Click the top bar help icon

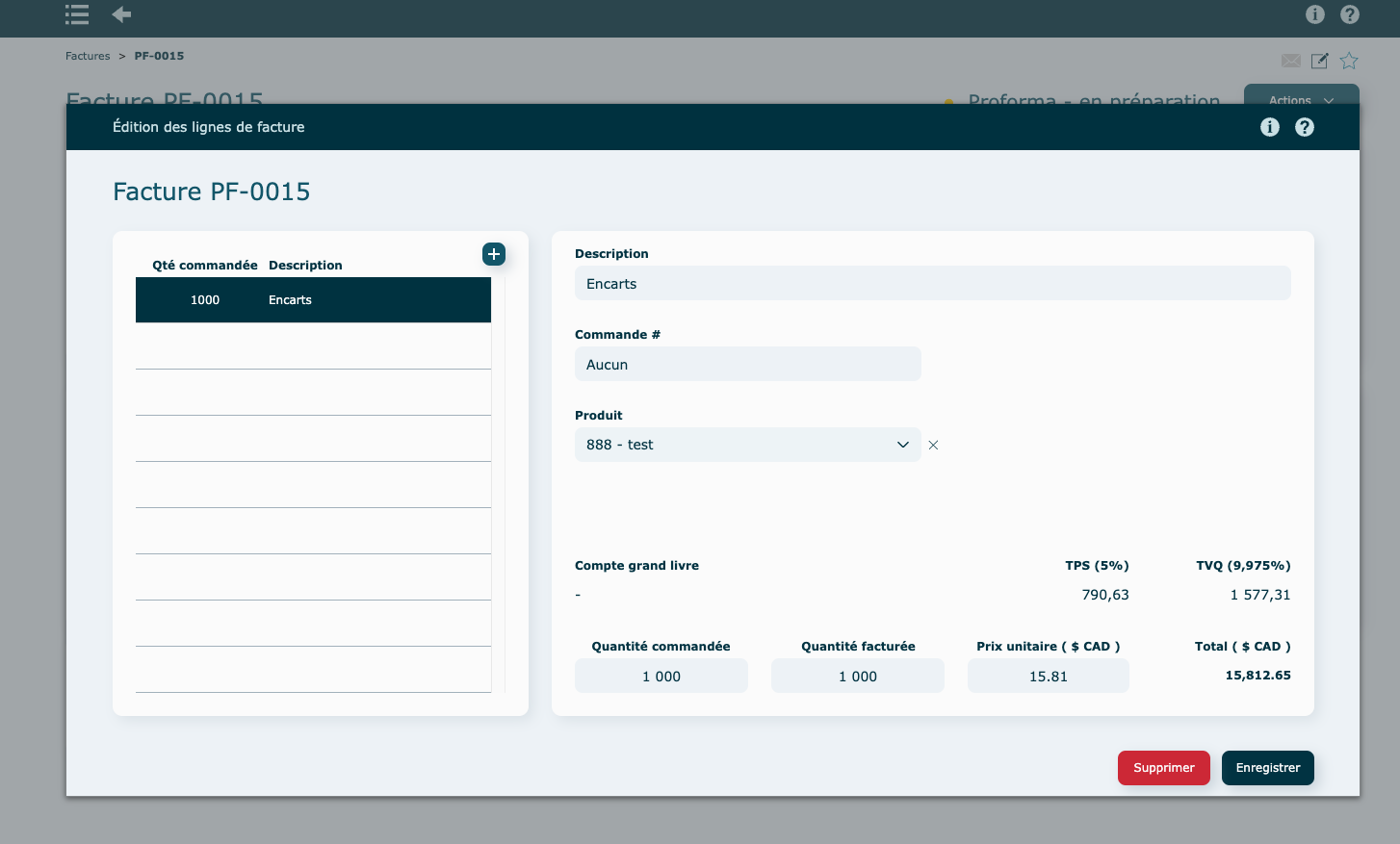pyautogui.click(x=1350, y=14)
